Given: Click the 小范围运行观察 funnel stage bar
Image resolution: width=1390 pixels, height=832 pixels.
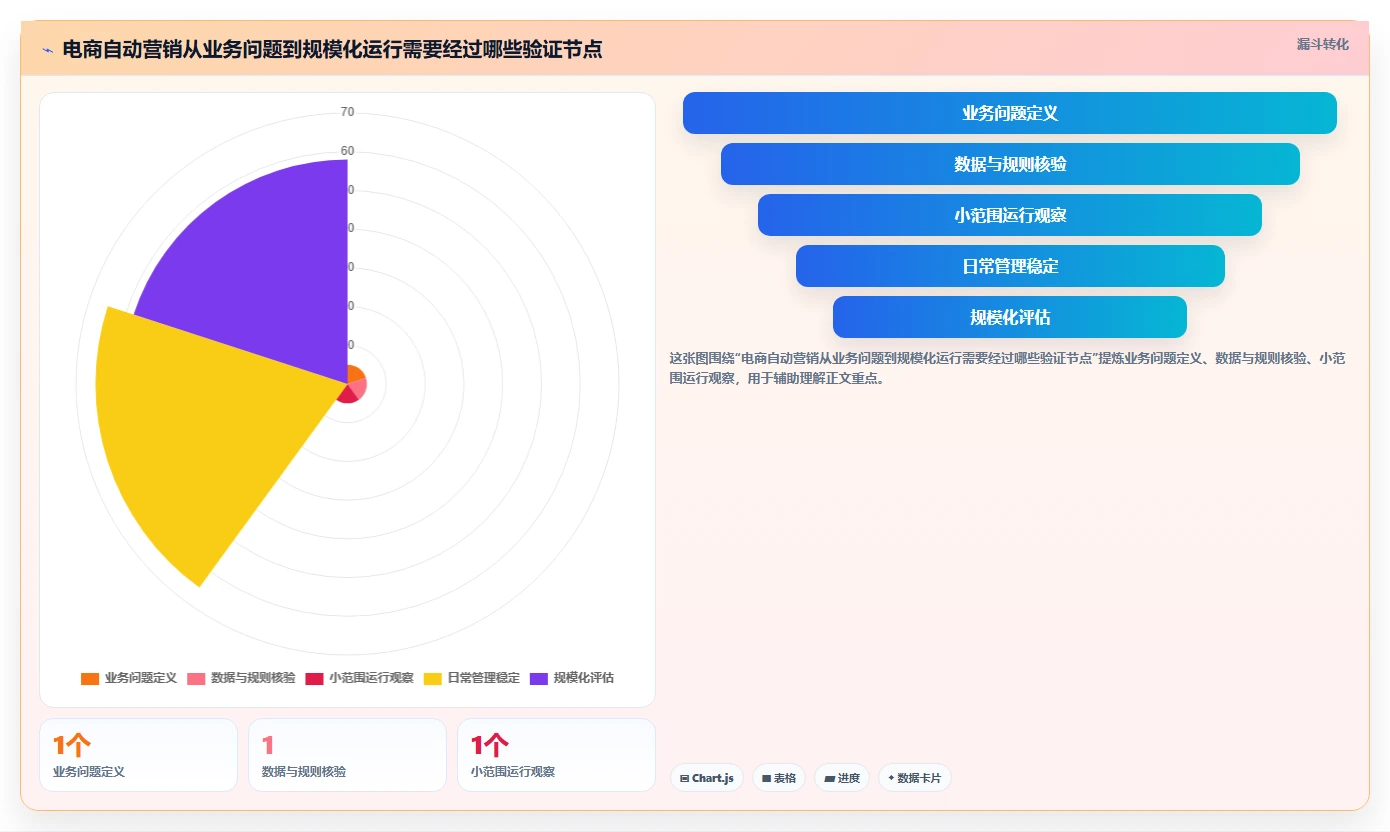Looking at the screenshot, I should point(1010,215).
